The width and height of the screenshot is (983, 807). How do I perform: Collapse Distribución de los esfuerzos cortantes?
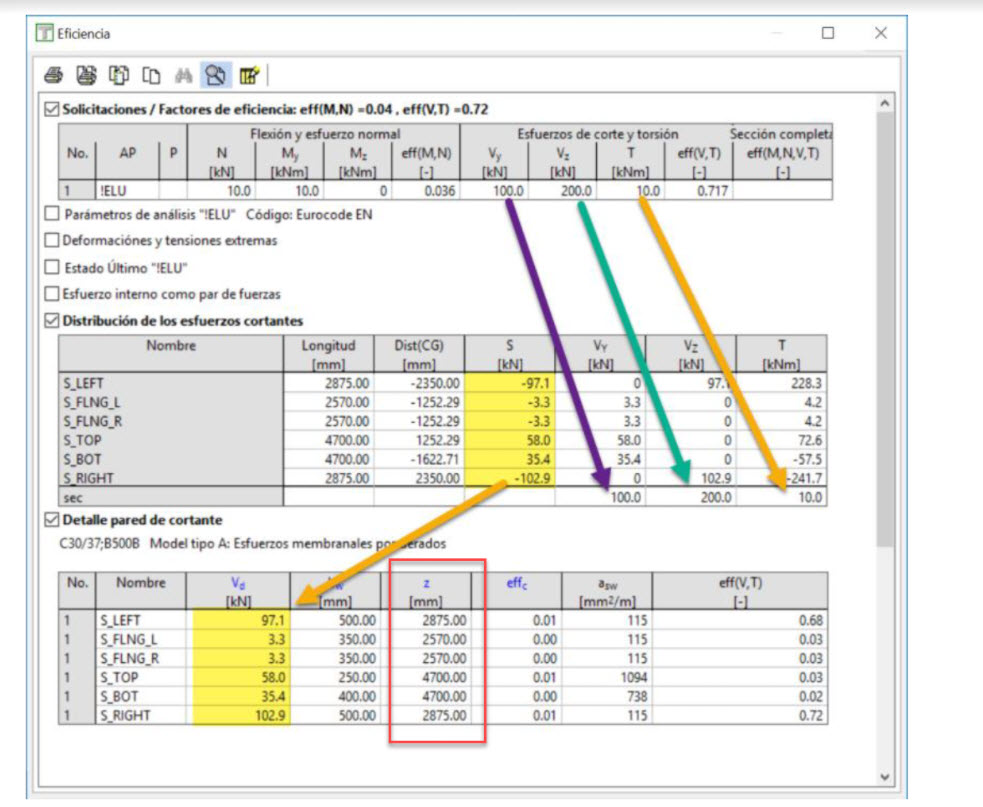click(52, 321)
